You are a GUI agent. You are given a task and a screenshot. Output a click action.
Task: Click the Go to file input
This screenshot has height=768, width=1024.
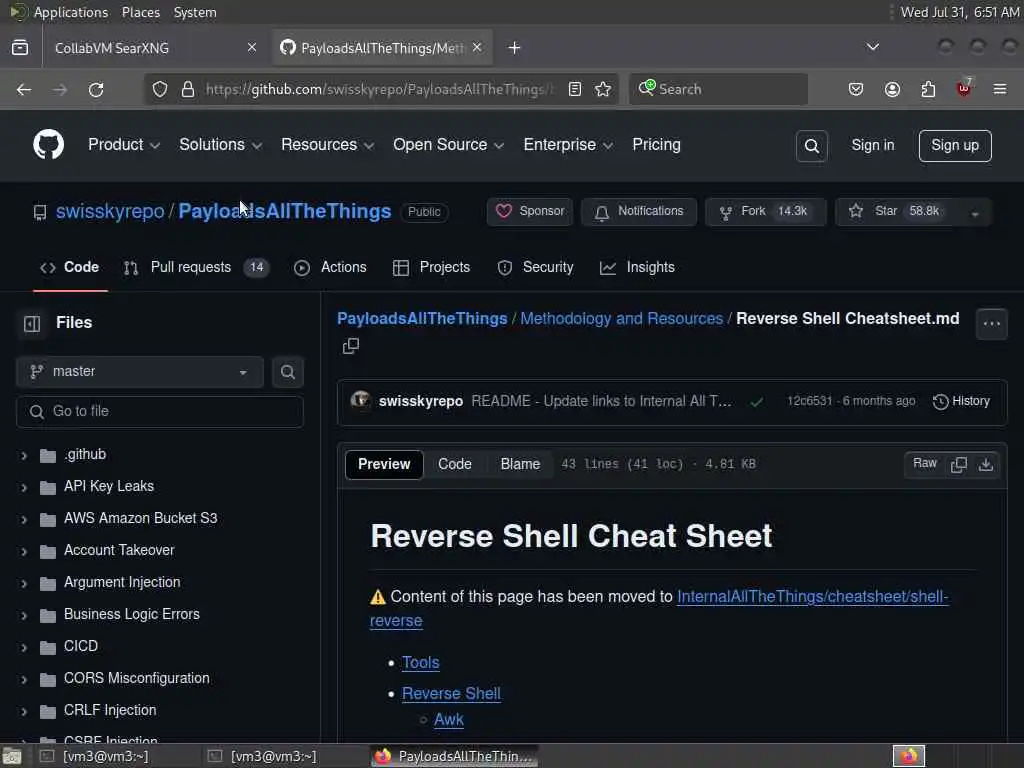(x=160, y=411)
